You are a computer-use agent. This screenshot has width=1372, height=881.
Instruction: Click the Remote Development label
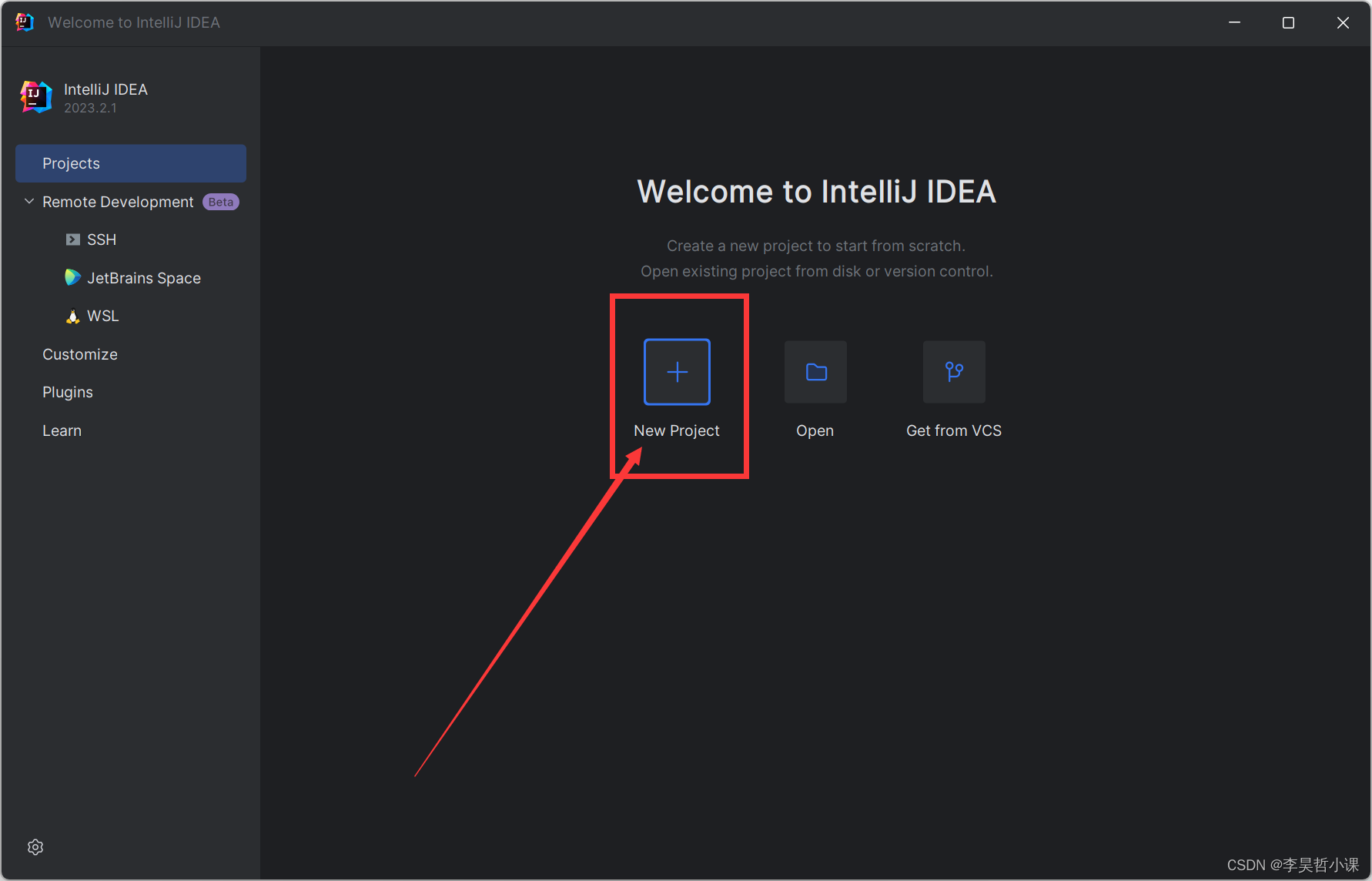pos(118,202)
